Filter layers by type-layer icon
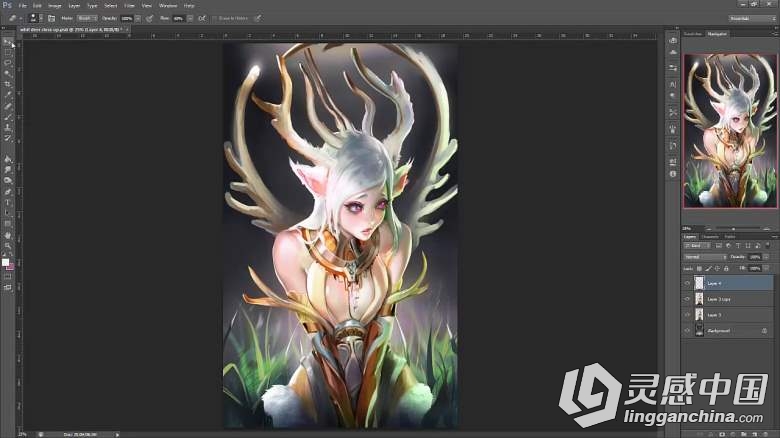The image size is (780, 438). pyautogui.click(x=738, y=246)
